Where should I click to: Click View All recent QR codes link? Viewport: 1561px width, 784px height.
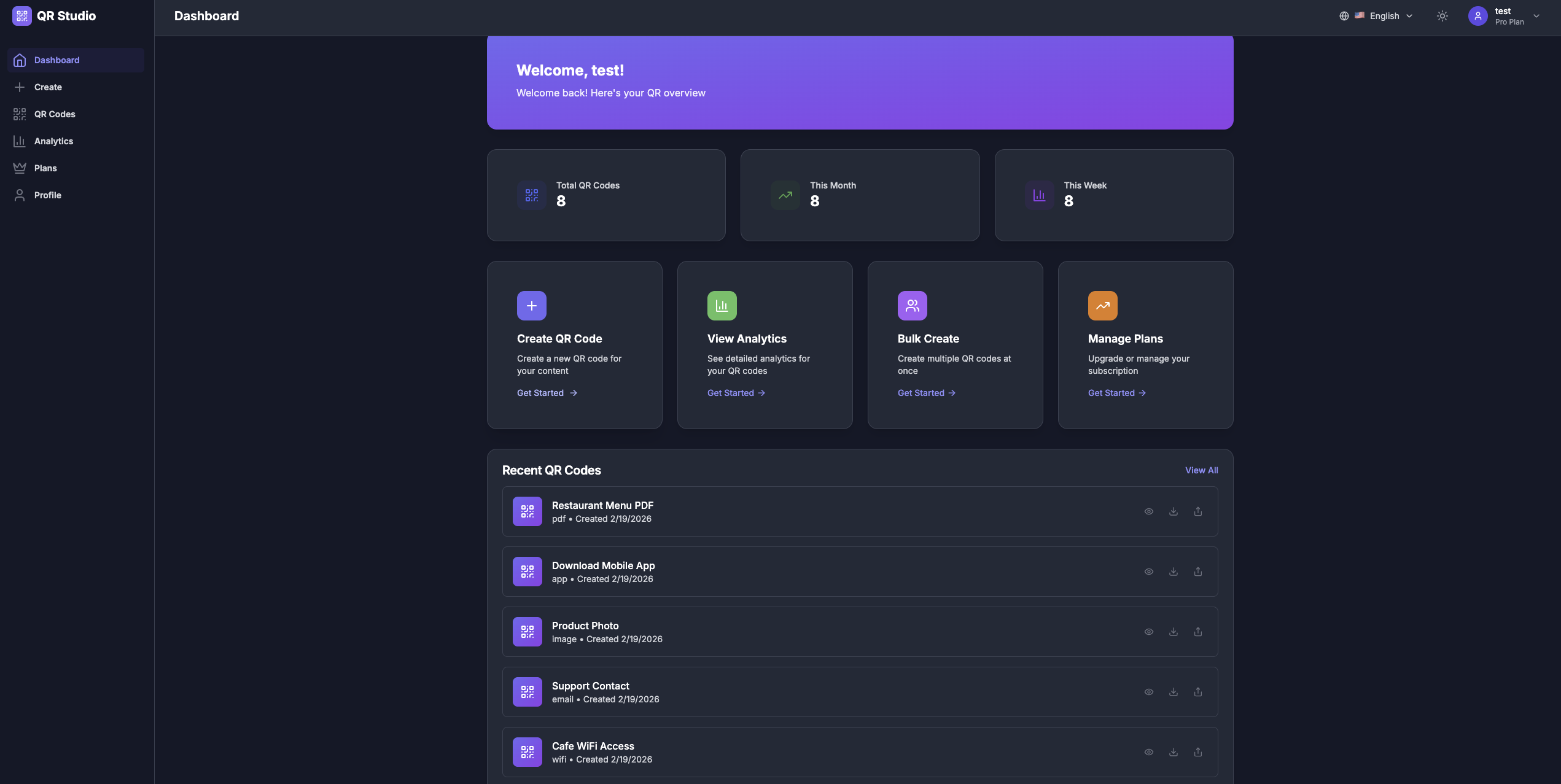coord(1201,470)
